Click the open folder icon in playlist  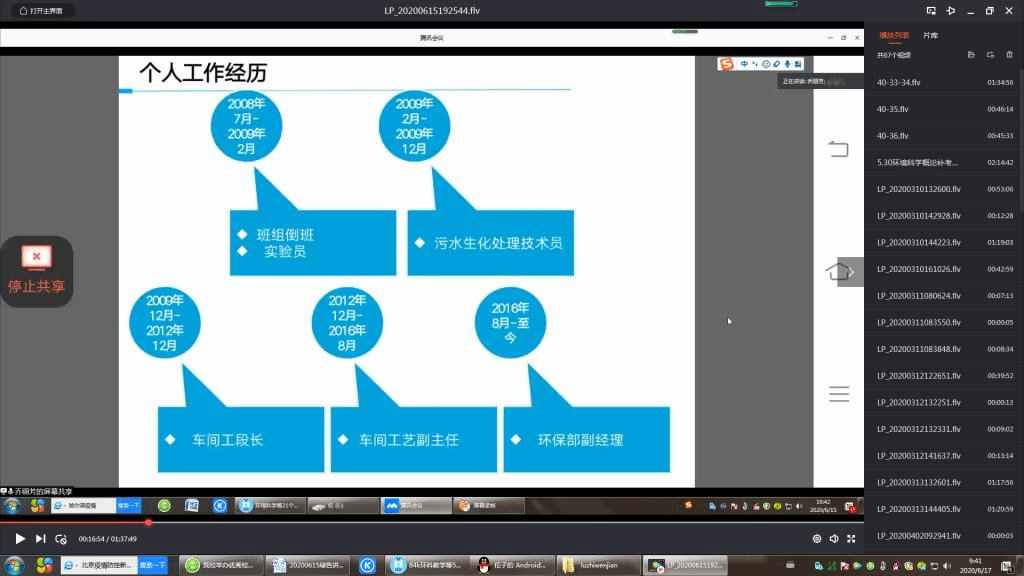click(x=971, y=55)
